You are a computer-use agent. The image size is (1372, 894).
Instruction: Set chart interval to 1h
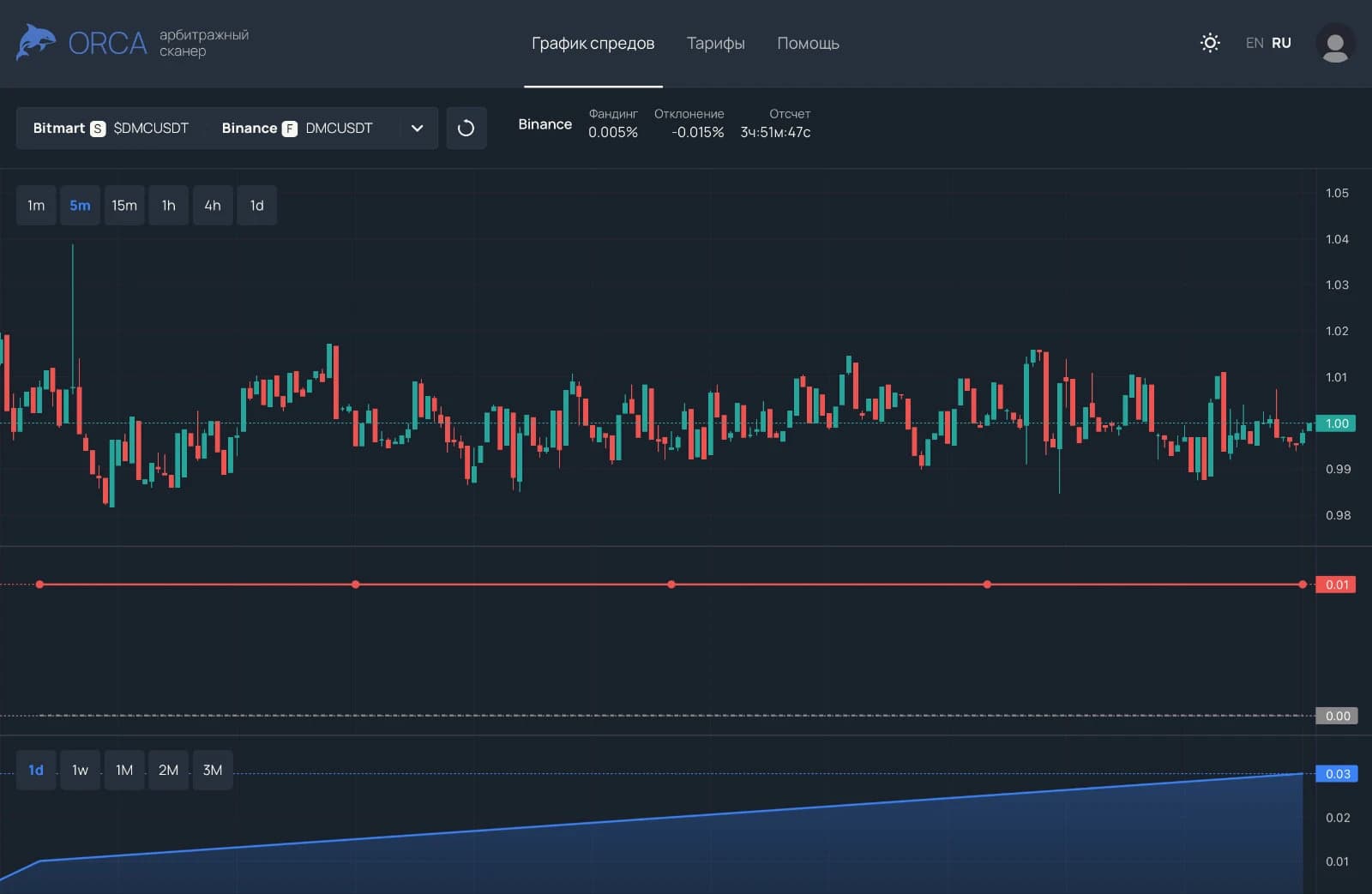[x=168, y=206]
